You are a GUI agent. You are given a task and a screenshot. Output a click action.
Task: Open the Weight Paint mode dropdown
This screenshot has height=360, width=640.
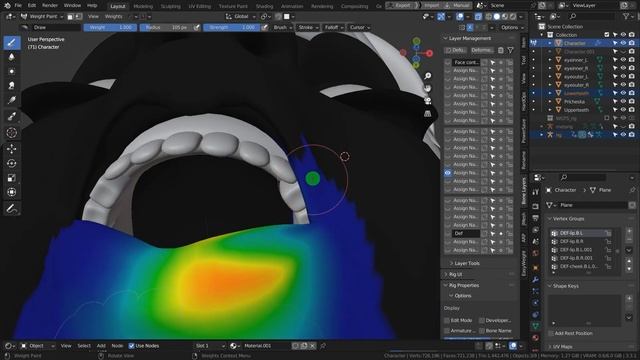[42, 17]
